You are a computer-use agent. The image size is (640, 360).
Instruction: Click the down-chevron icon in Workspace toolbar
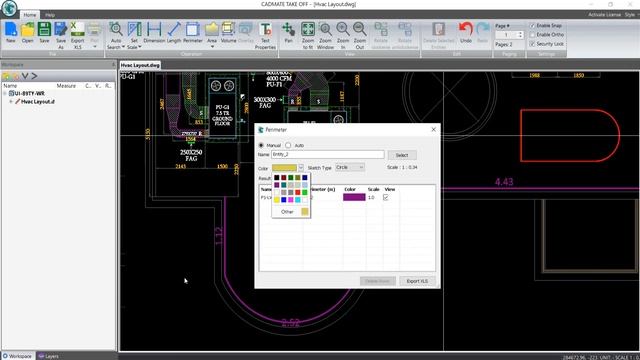[25, 76]
